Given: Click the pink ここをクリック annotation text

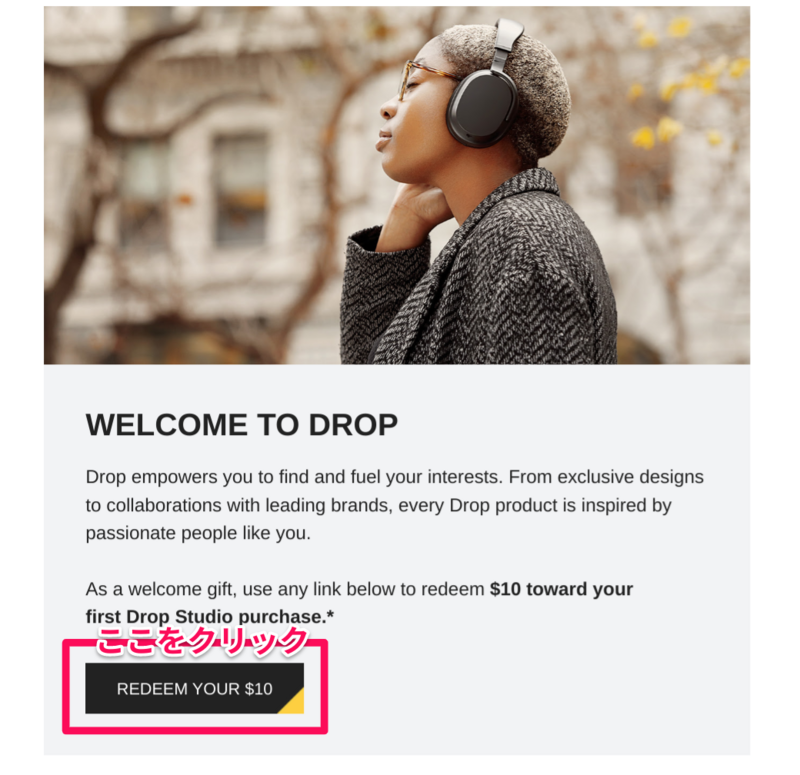Looking at the screenshot, I should click(203, 641).
